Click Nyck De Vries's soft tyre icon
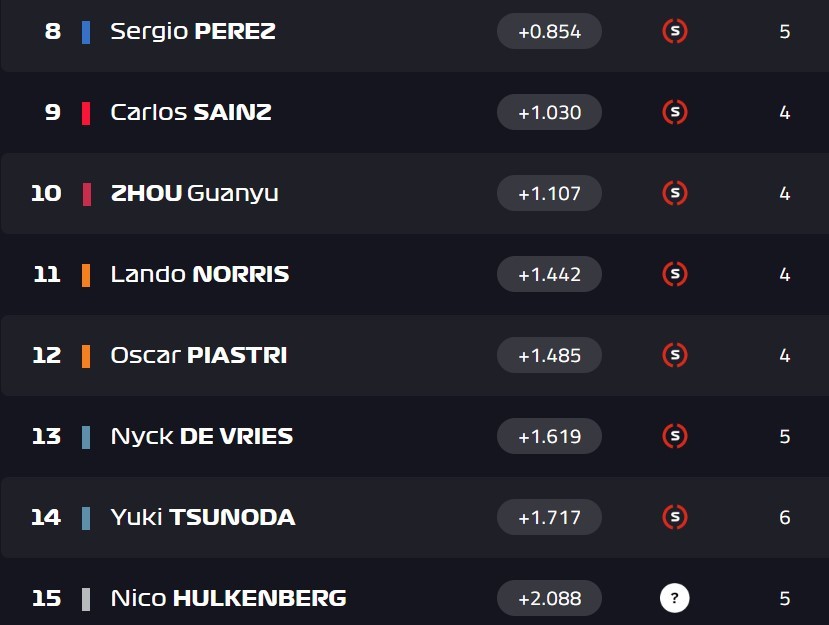This screenshot has height=625, width=829. 675,436
